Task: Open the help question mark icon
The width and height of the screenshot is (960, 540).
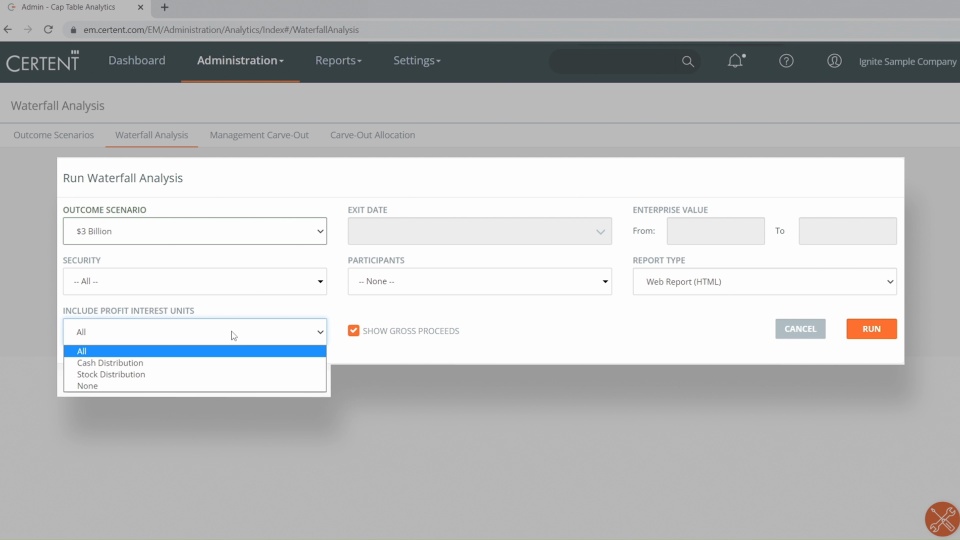Action: (x=786, y=61)
